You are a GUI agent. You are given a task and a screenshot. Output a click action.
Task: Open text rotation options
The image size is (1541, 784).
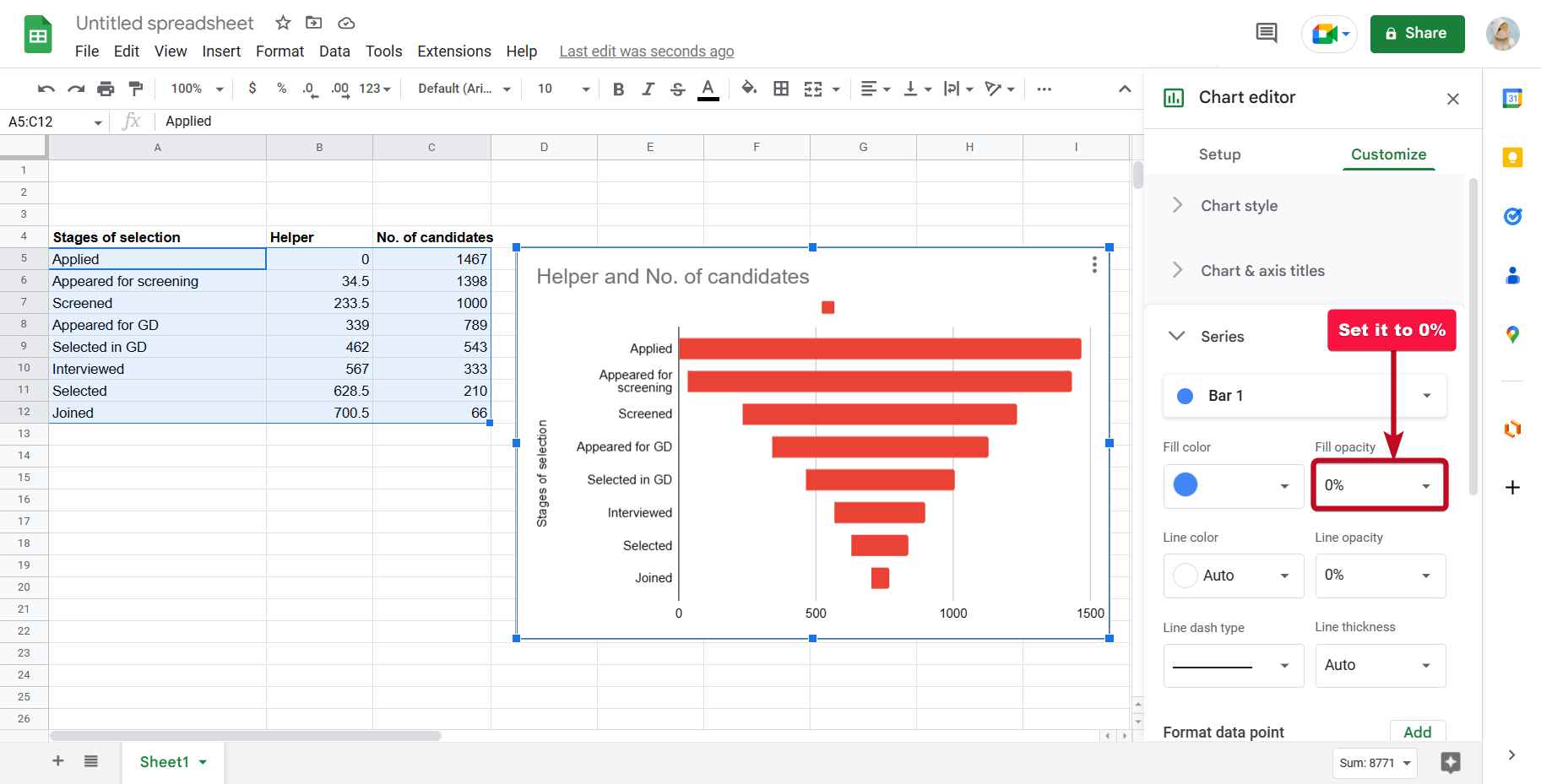[x=1000, y=89]
